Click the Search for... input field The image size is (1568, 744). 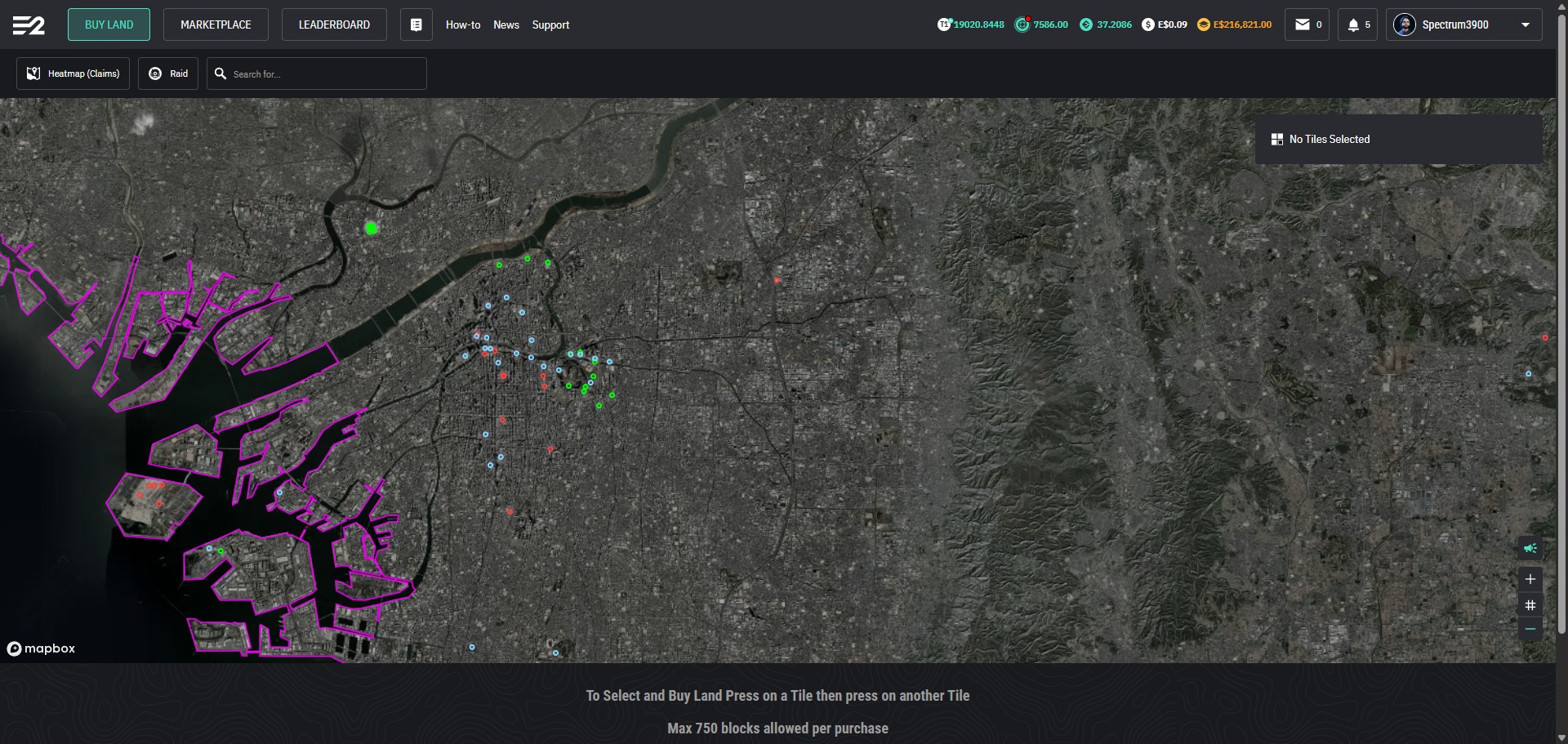click(327, 74)
